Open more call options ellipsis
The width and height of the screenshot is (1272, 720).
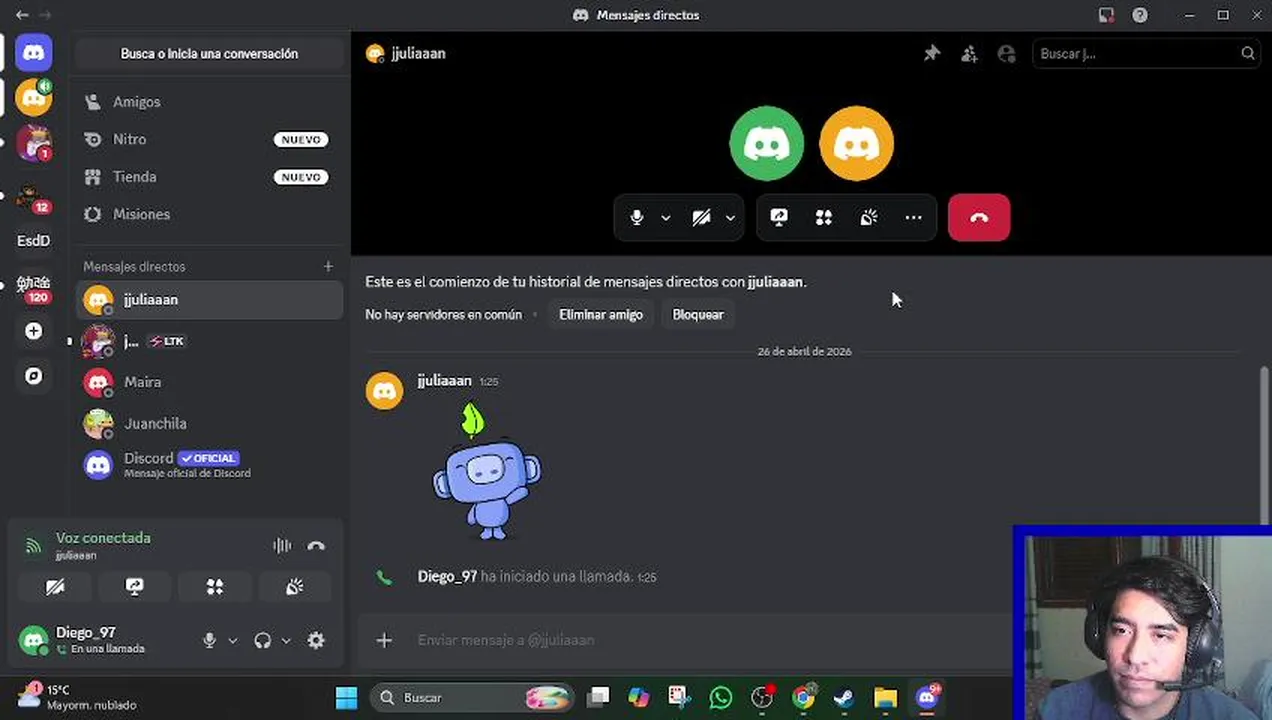(914, 217)
